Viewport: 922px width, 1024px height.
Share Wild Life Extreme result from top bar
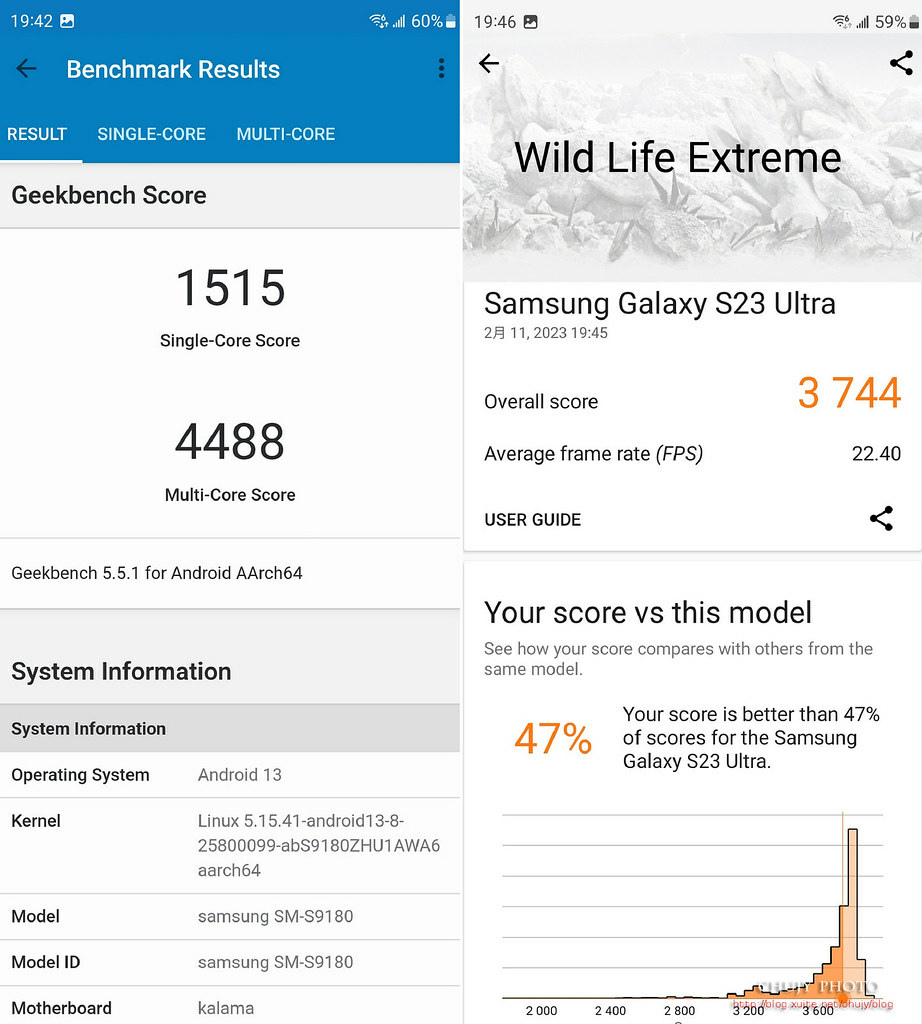pos(901,63)
